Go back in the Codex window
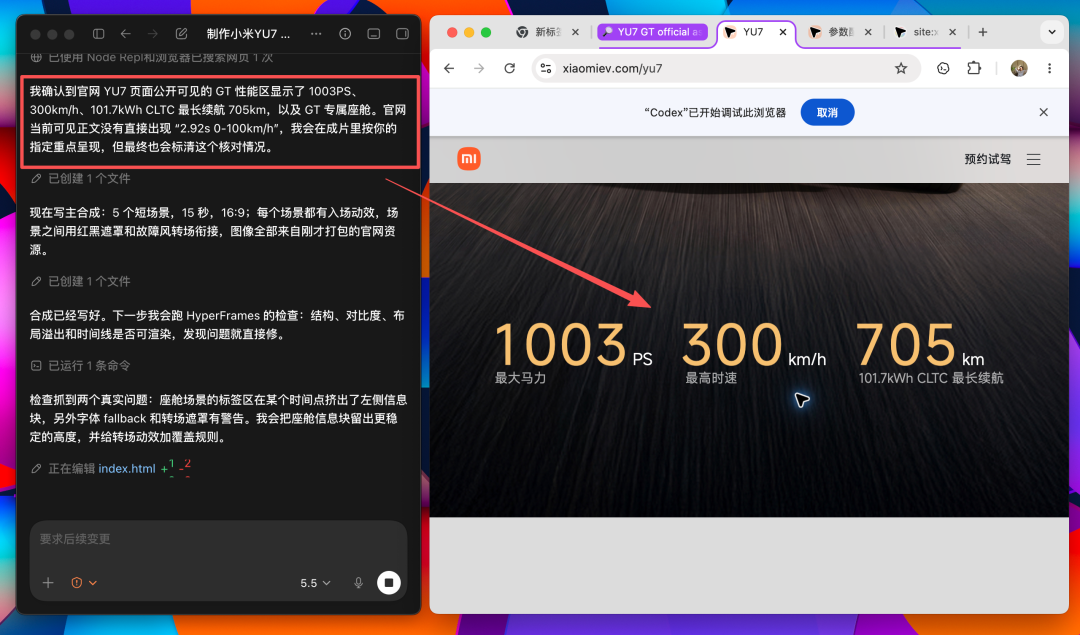This screenshot has height=635, width=1080. pyautogui.click(x=125, y=34)
